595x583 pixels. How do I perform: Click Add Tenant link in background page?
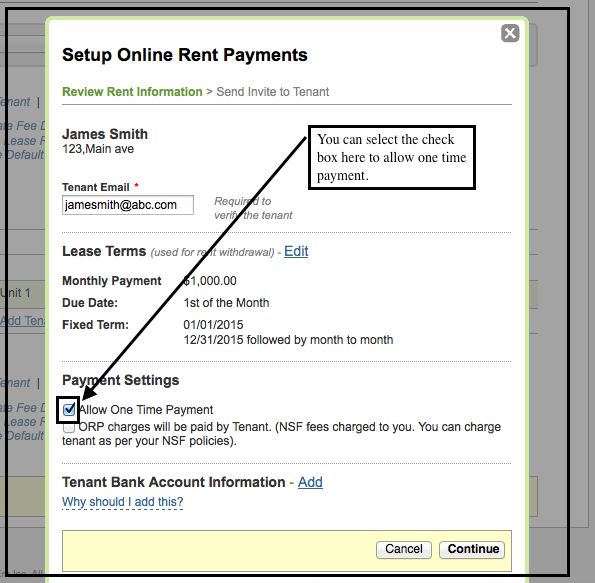(23, 321)
